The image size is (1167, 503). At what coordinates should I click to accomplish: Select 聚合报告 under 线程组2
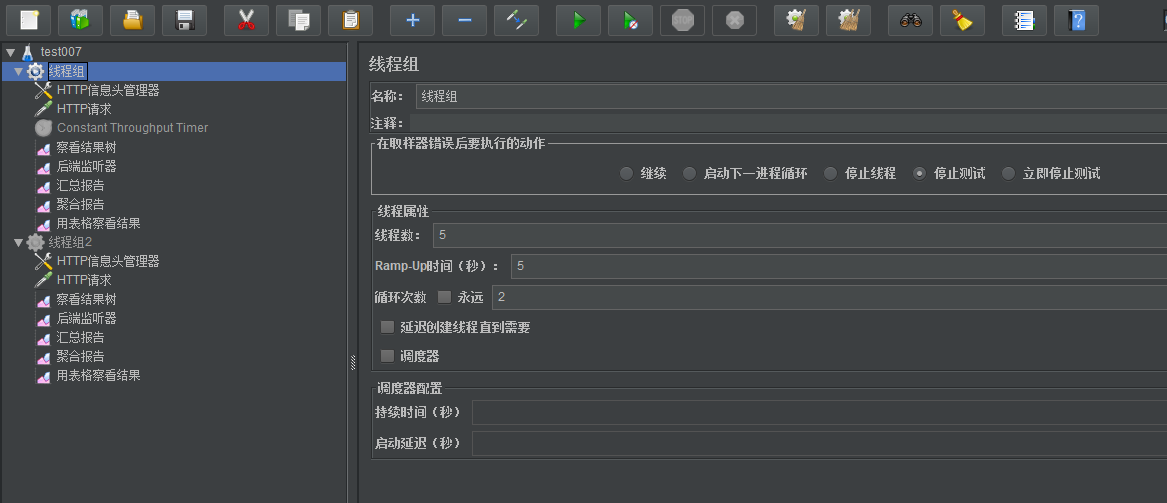coord(80,356)
